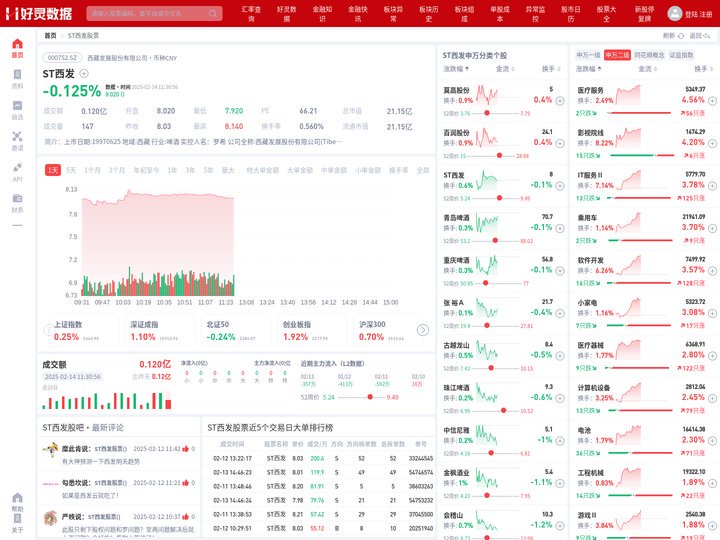This screenshot has width=720, height=540.
Task: Sort the ST西发申万分类个股 list by 换手
Action: pos(551,69)
